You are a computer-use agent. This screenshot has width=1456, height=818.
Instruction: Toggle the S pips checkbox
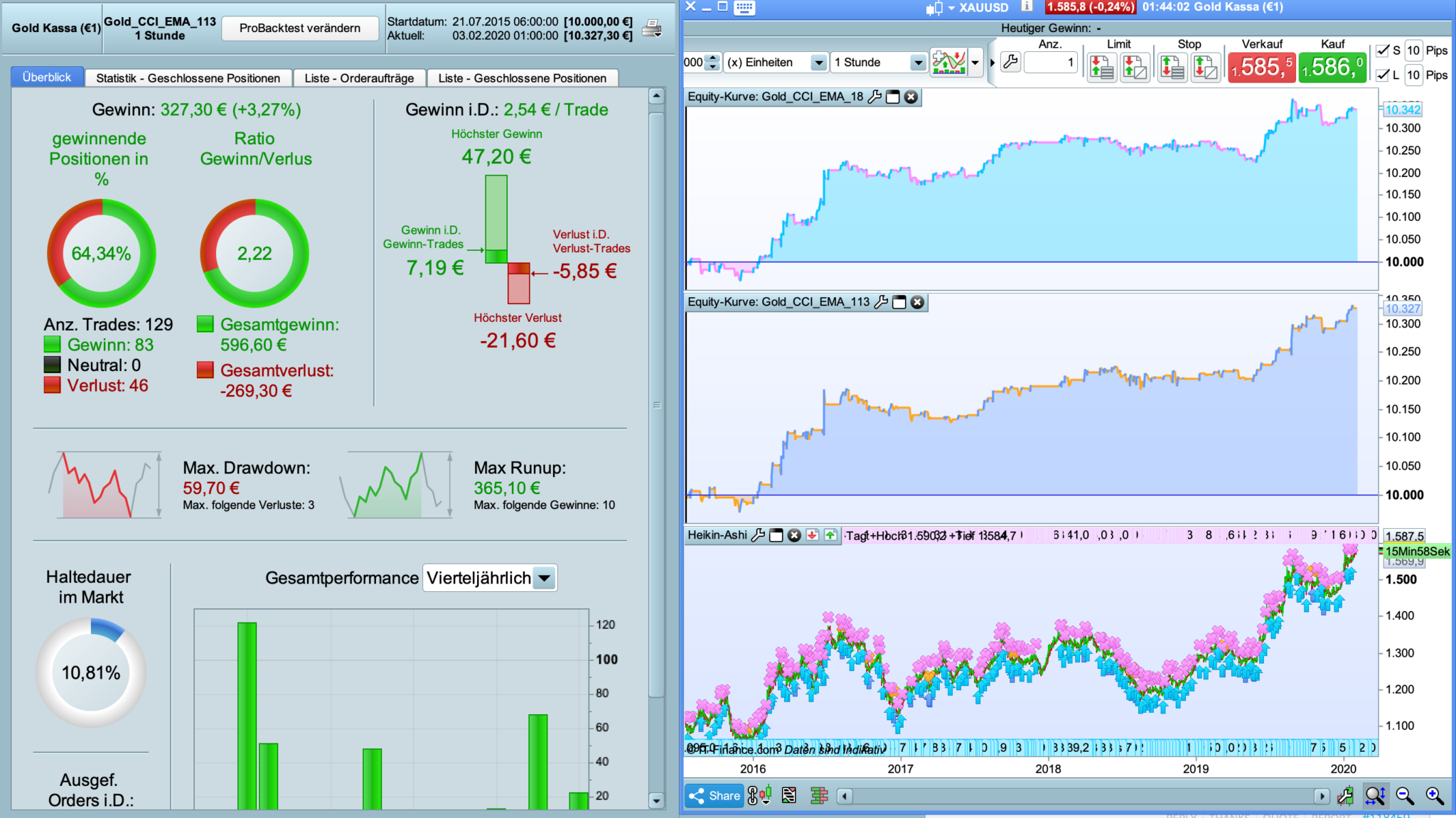(x=1383, y=50)
